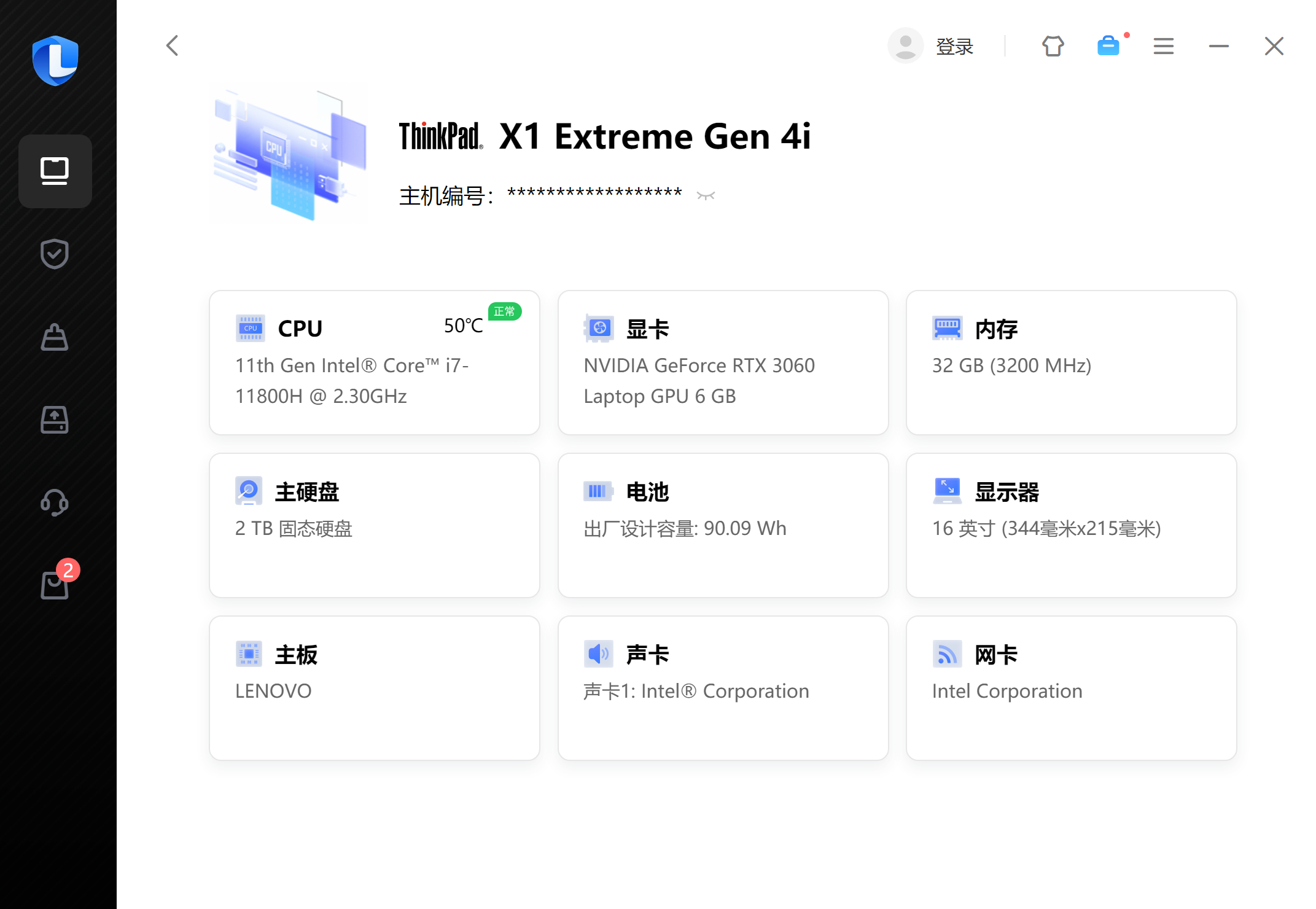Click the Lenovo PC Manager shield logo
The height and width of the screenshot is (909, 1316).
click(x=55, y=61)
